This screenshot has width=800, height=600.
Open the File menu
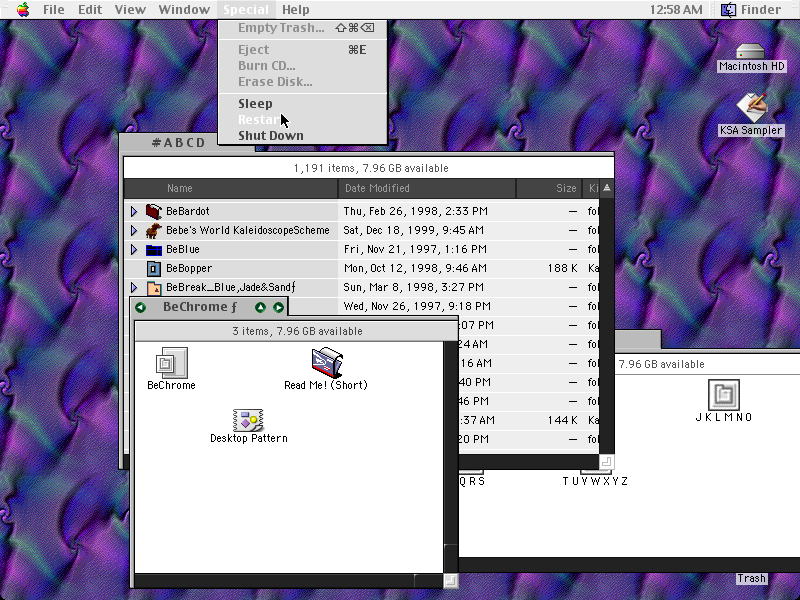(x=54, y=10)
